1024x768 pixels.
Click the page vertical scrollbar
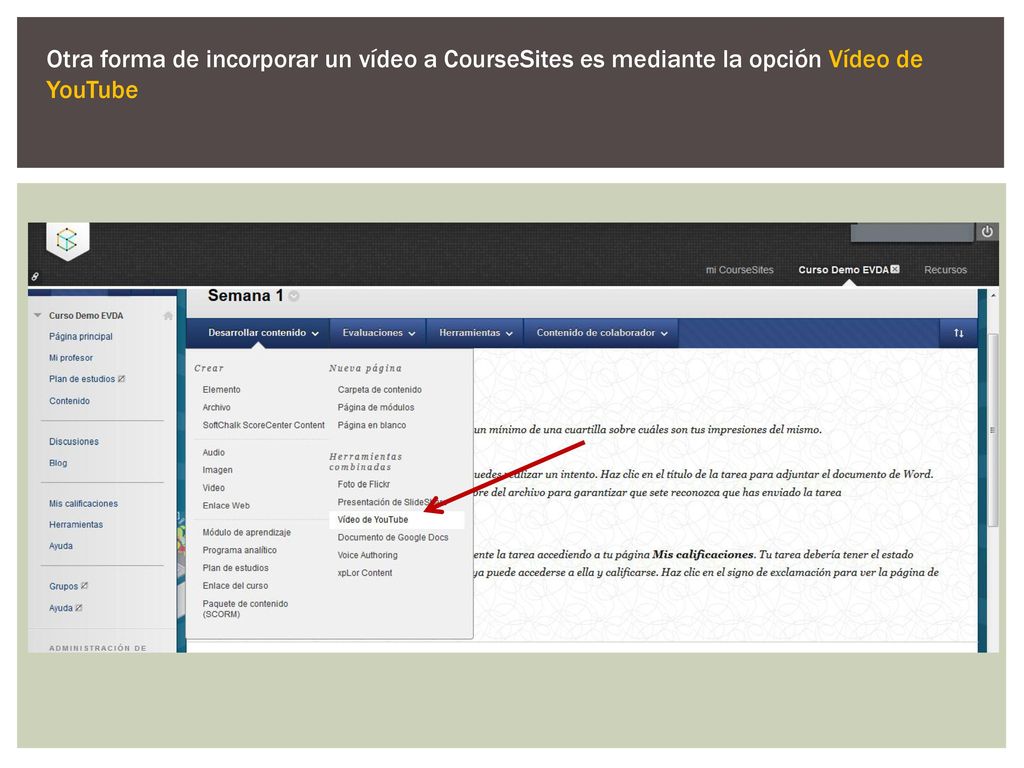pos(993,429)
